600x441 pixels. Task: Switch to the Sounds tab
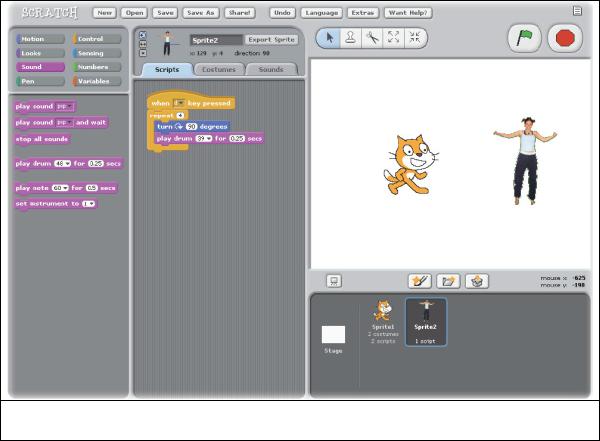(271, 70)
